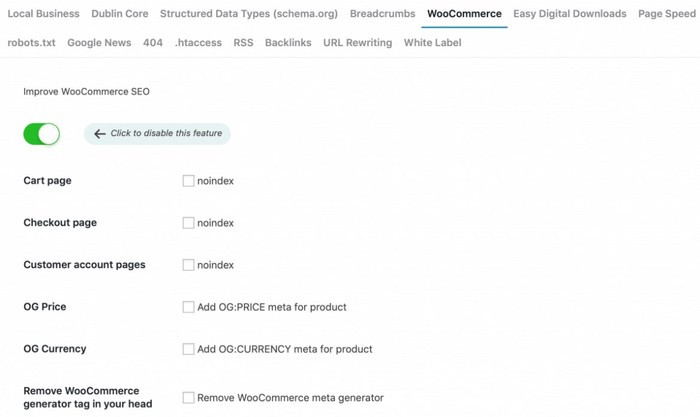Image resolution: width=700 pixels, height=417 pixels.
Task: Open the Google News tab
Action: pos(99,43)
